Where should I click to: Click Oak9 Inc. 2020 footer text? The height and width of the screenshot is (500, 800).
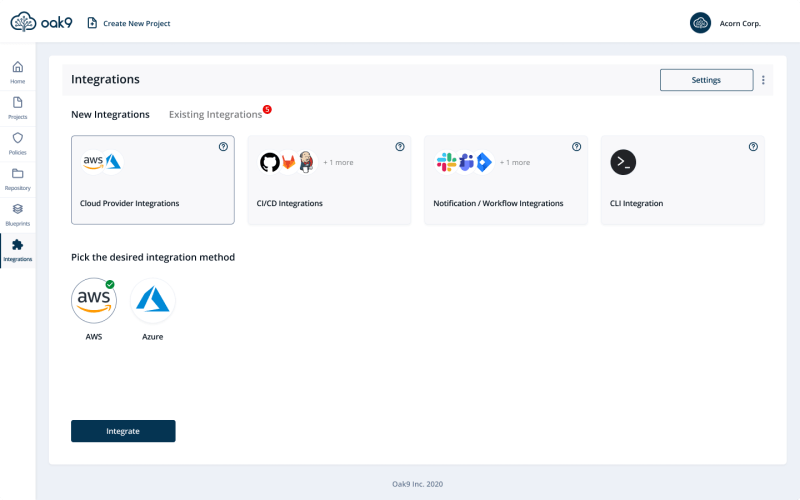(417, 484)
